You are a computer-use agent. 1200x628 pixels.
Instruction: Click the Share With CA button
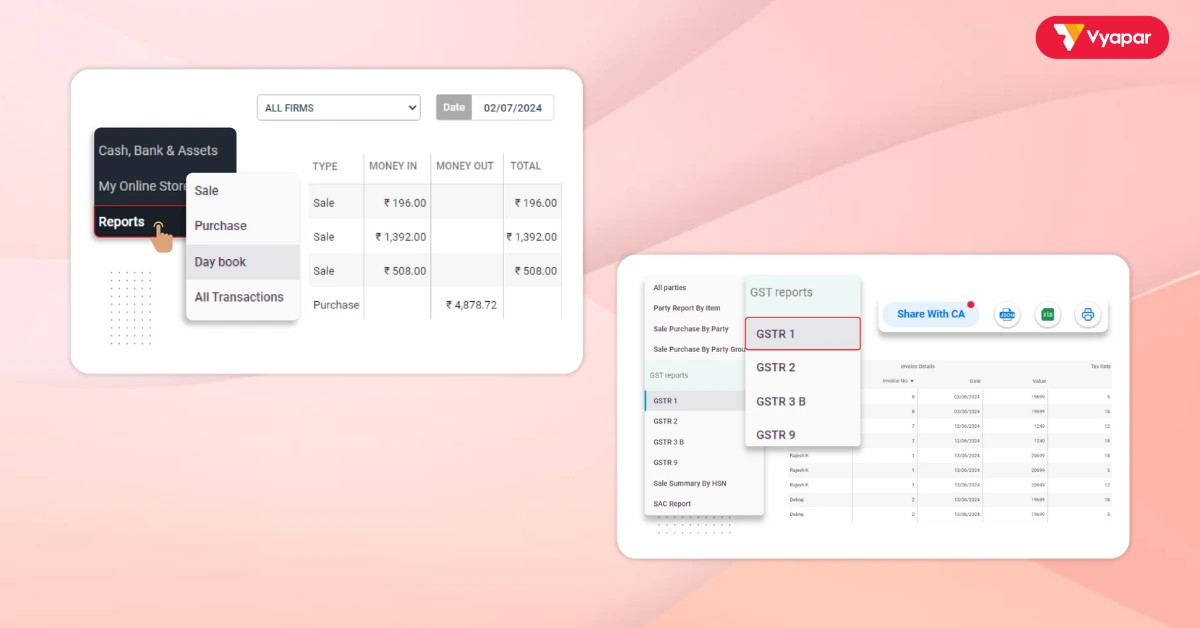point(929,313)
